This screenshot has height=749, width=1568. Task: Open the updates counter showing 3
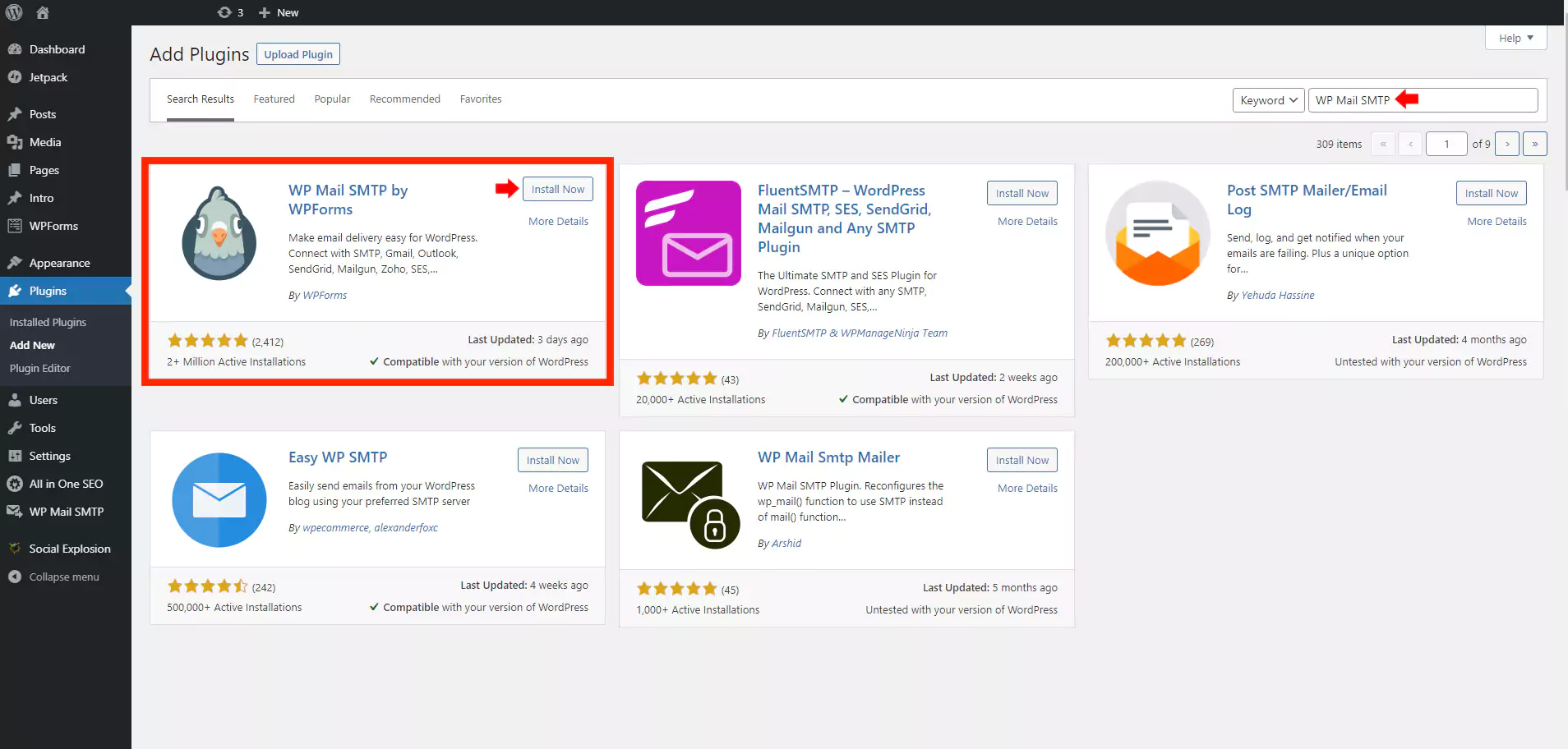pos(230,12)
